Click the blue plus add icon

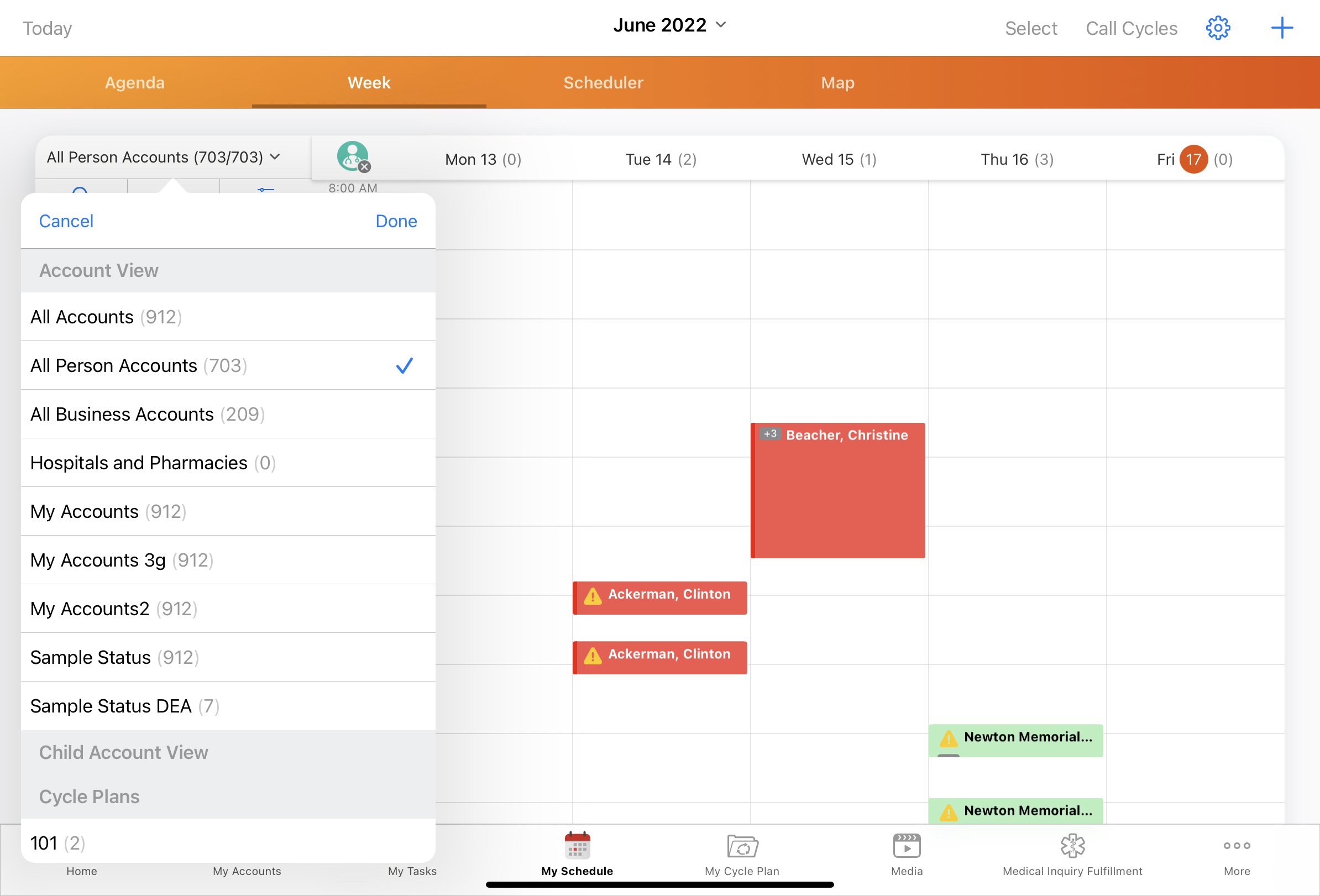(x=1281, y=28)
